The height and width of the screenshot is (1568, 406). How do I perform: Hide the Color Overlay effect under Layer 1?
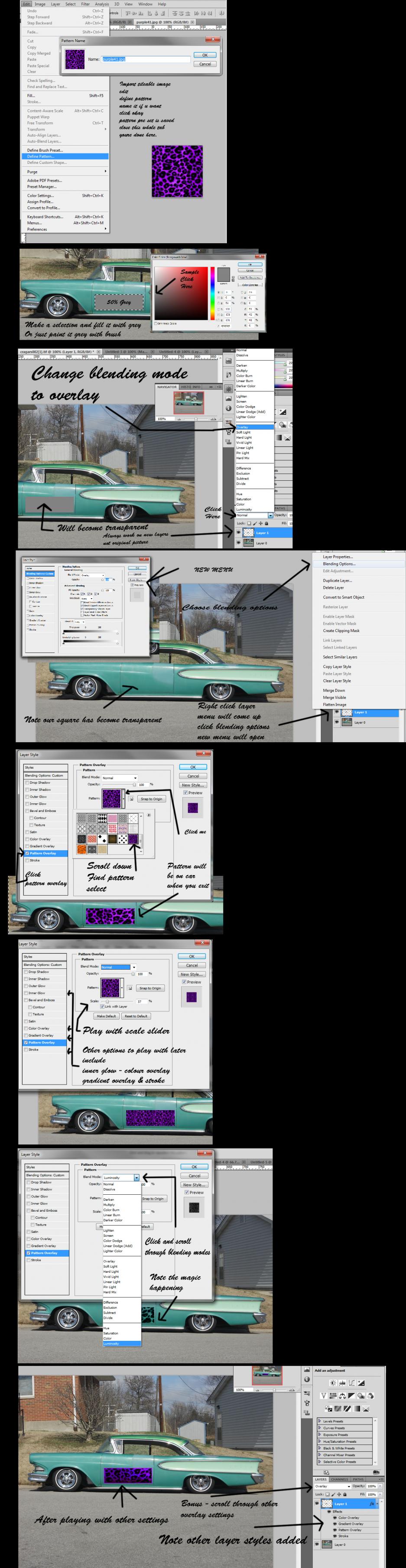(x=335, y=1517)
